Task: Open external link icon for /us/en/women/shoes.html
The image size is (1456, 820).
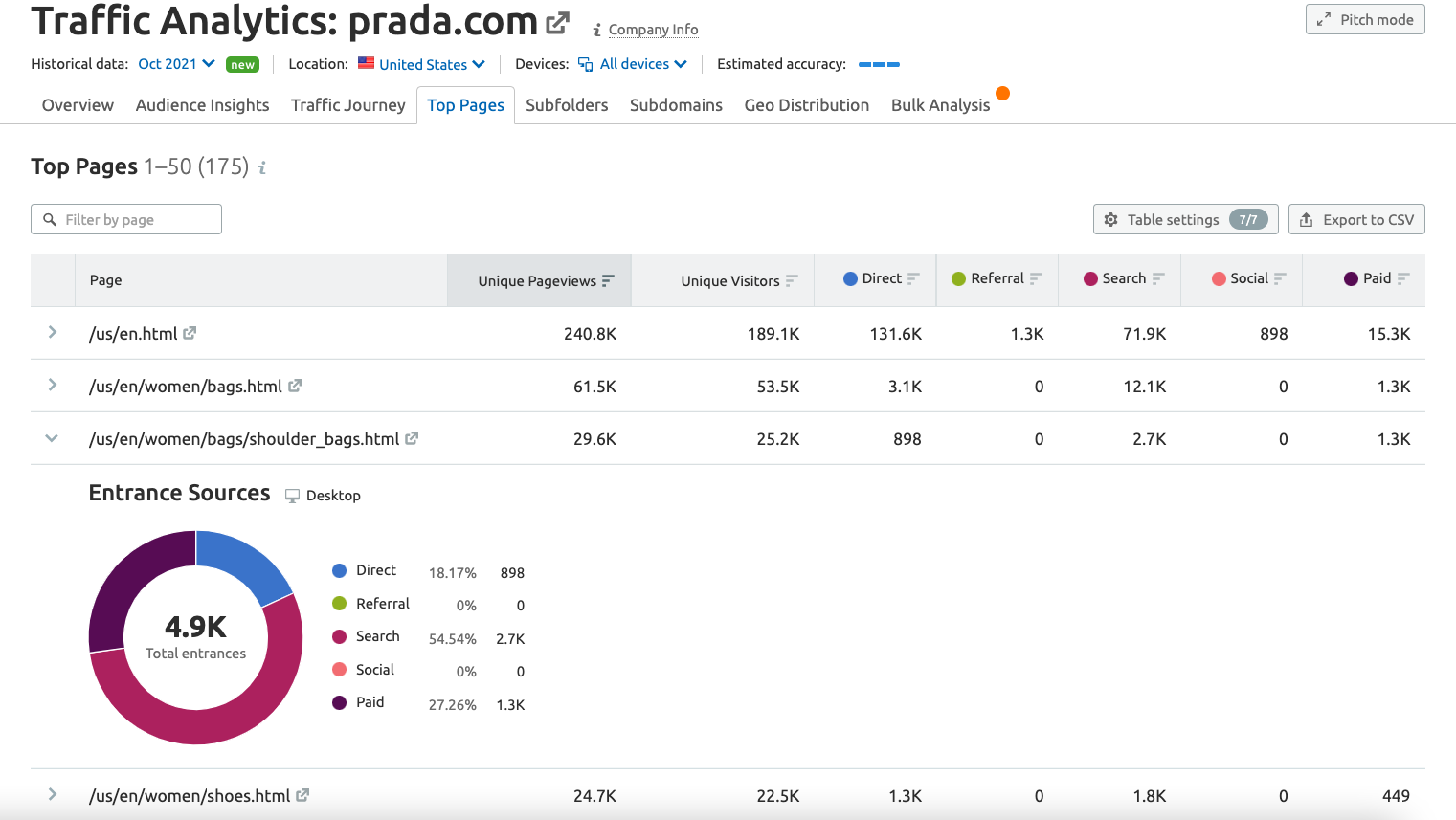Action: click(x=302, y=795)
